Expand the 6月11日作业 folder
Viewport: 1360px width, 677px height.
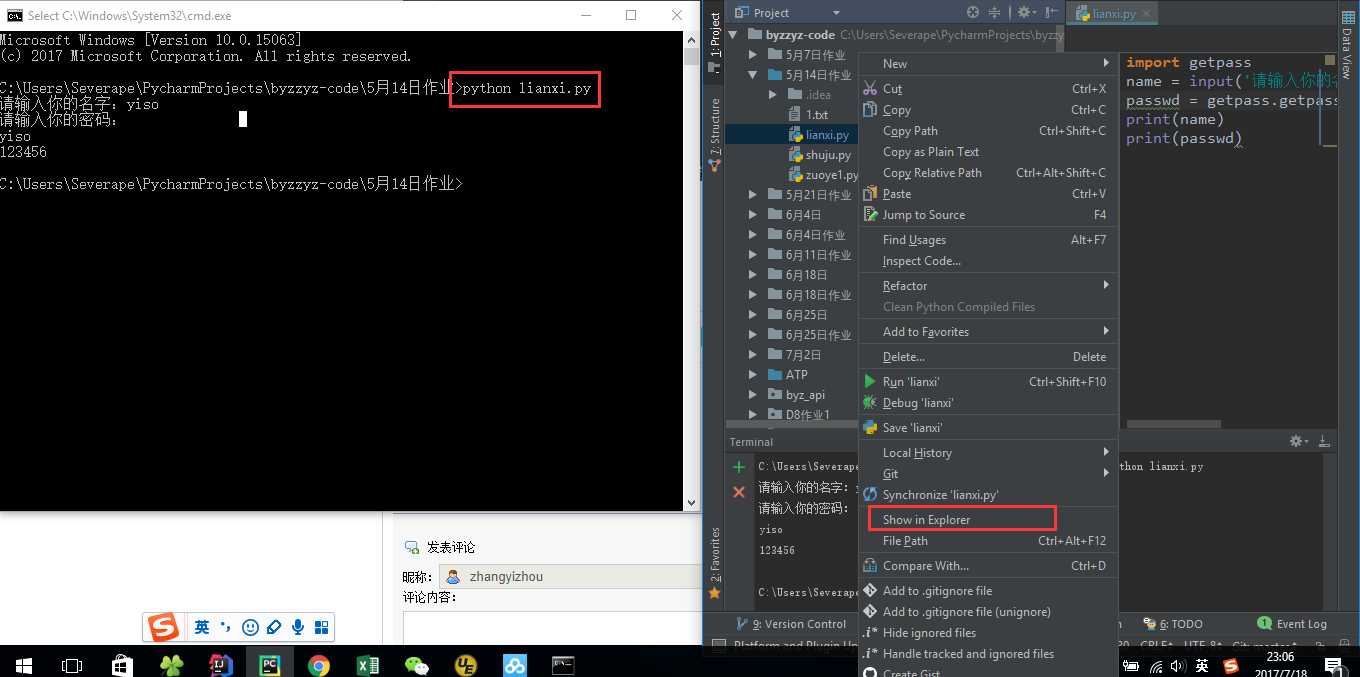click(753, 255)
